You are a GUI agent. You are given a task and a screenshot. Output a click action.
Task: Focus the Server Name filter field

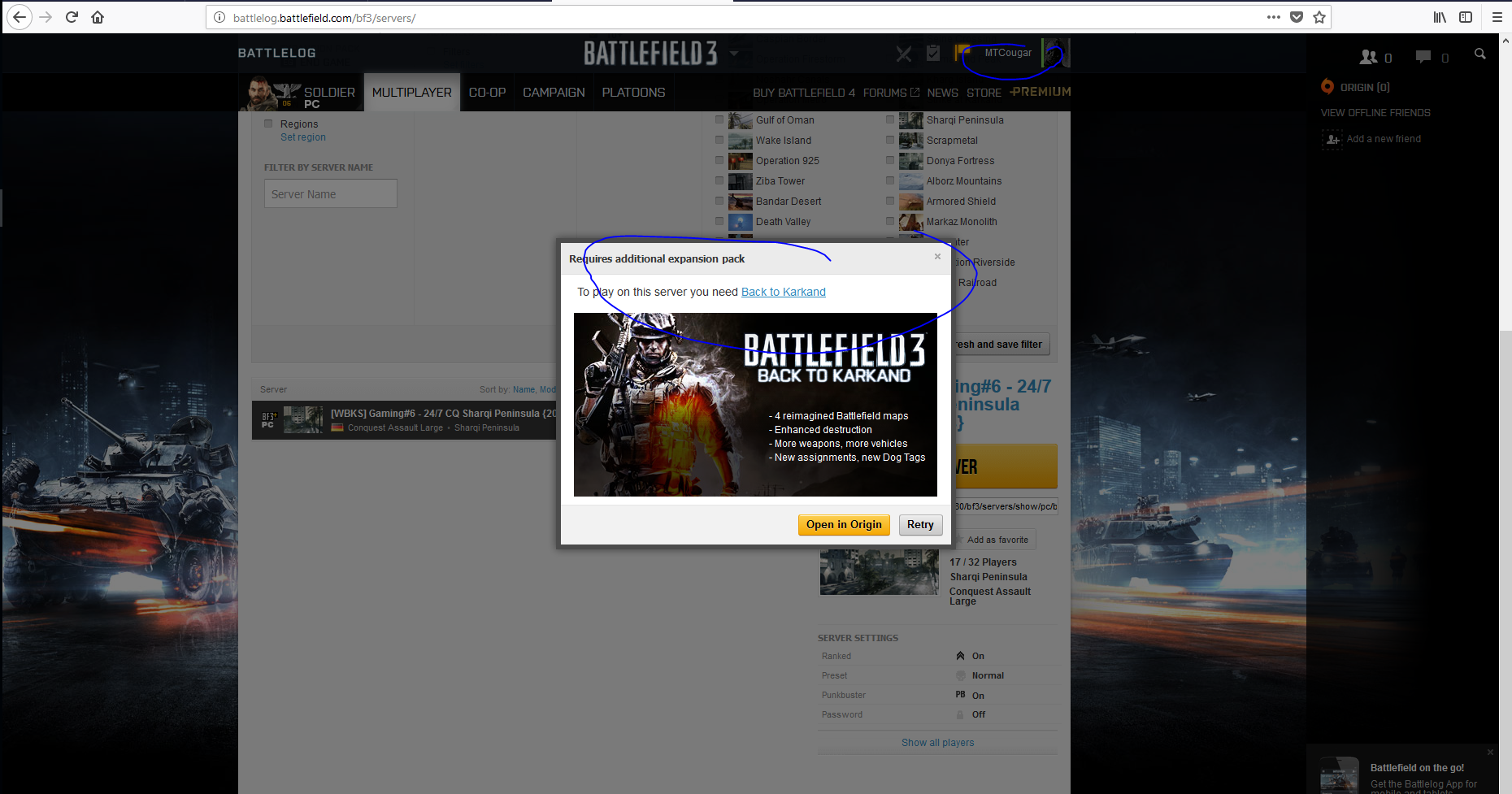point(331,193)
